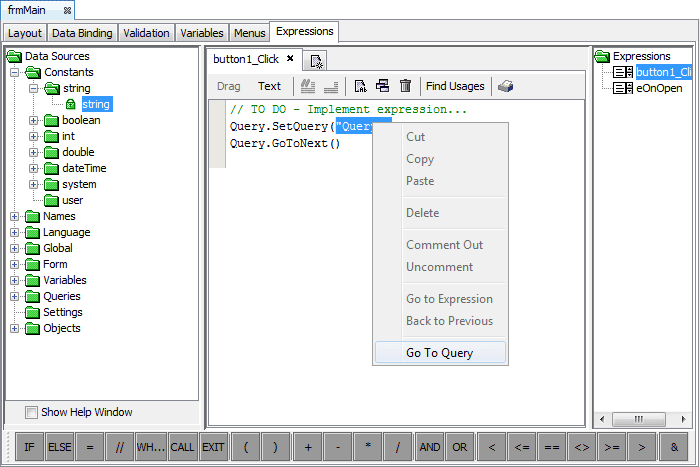Screen dimensions: 700x467
Task: Insert the ELSE keyword button
Action: [x=60, y=447]
